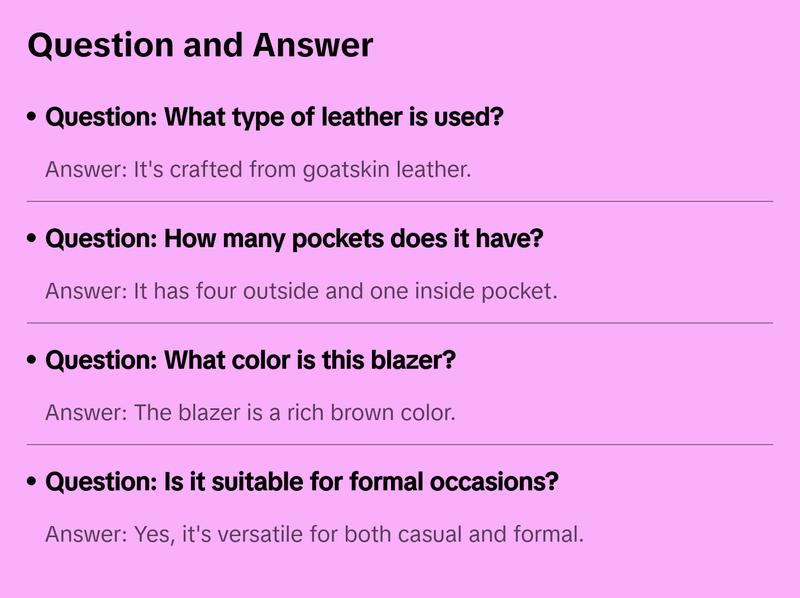Click the divider below the brown color answer
This screenshot has width=800, height=598.
click(x=400, y=444)
